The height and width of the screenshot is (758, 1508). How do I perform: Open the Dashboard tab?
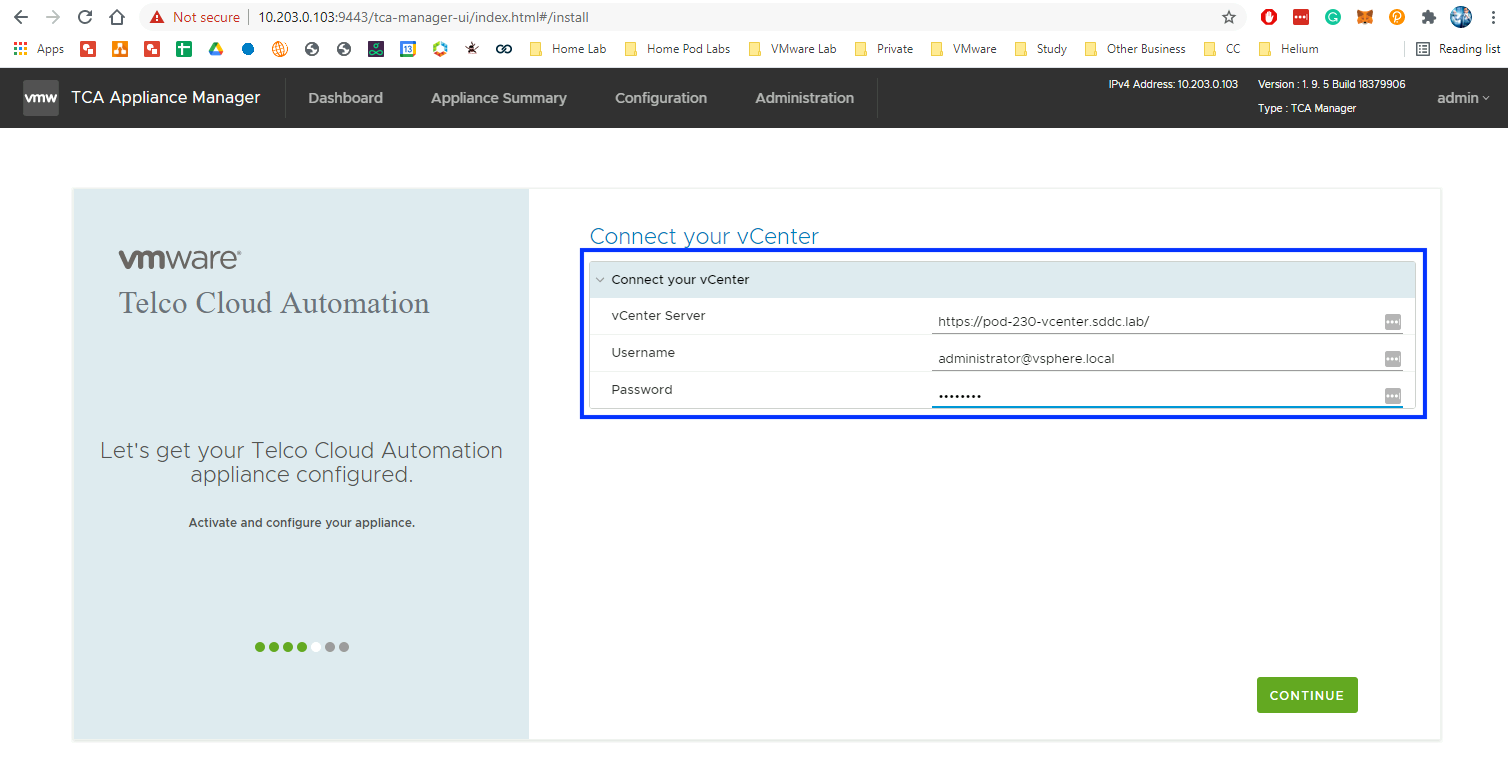click(x=345, y=98)
